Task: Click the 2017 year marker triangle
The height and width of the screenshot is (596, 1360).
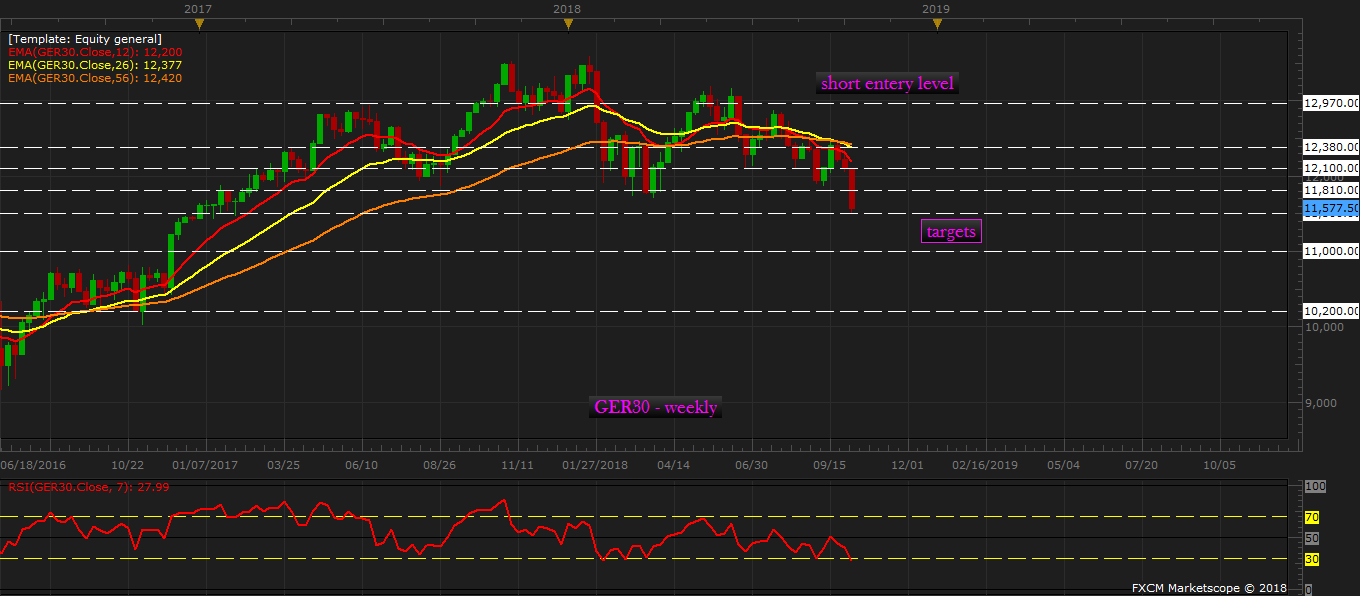Action: (199, 23)
